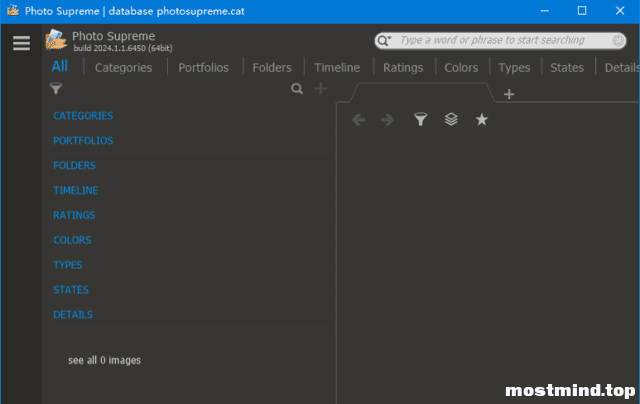Screen dimensions: 640x404
Task: Open the search options magnifier dropdown
Action: click(384, 41)
